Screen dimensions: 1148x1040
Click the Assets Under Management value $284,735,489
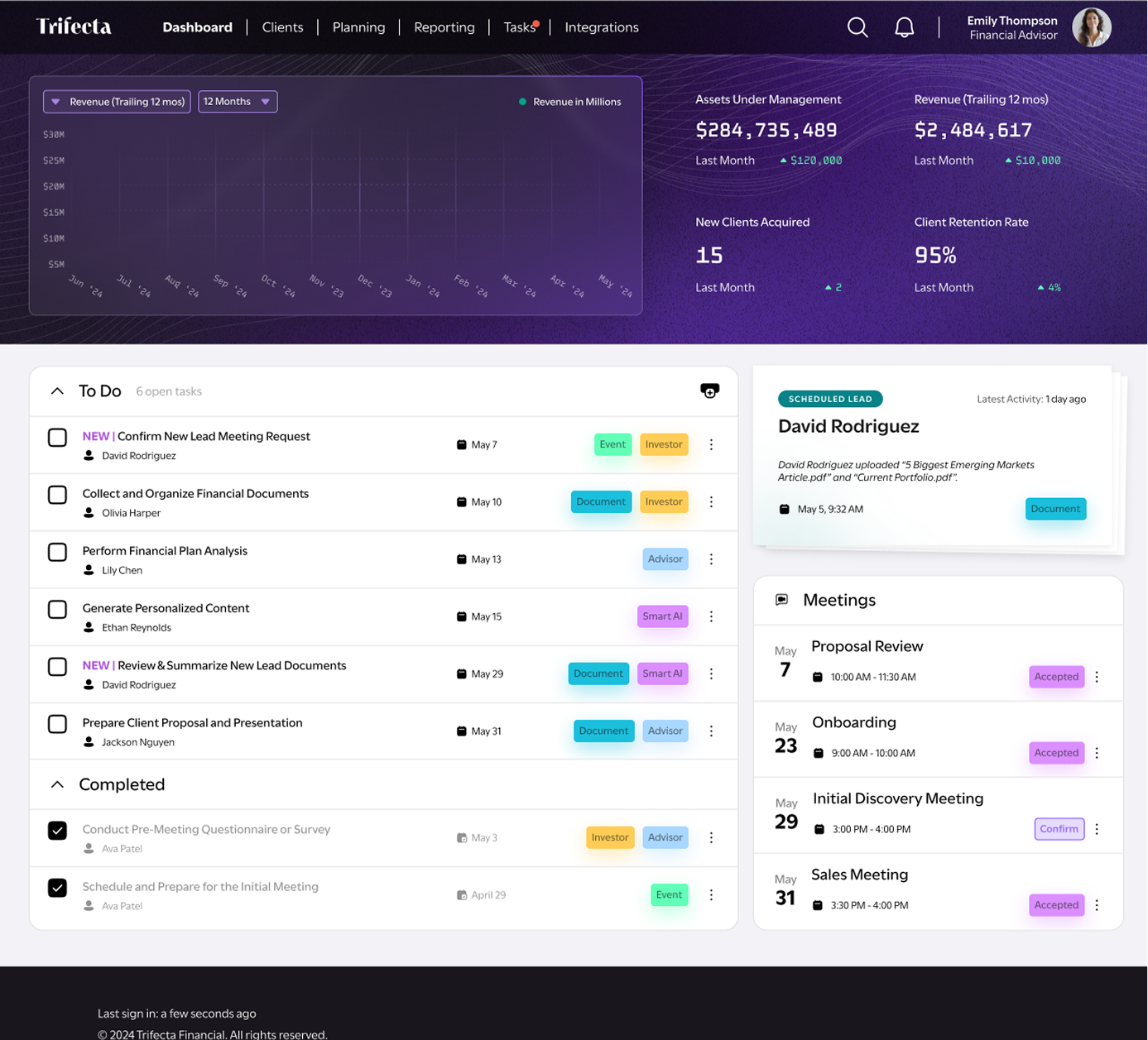[x=766, y=130]
